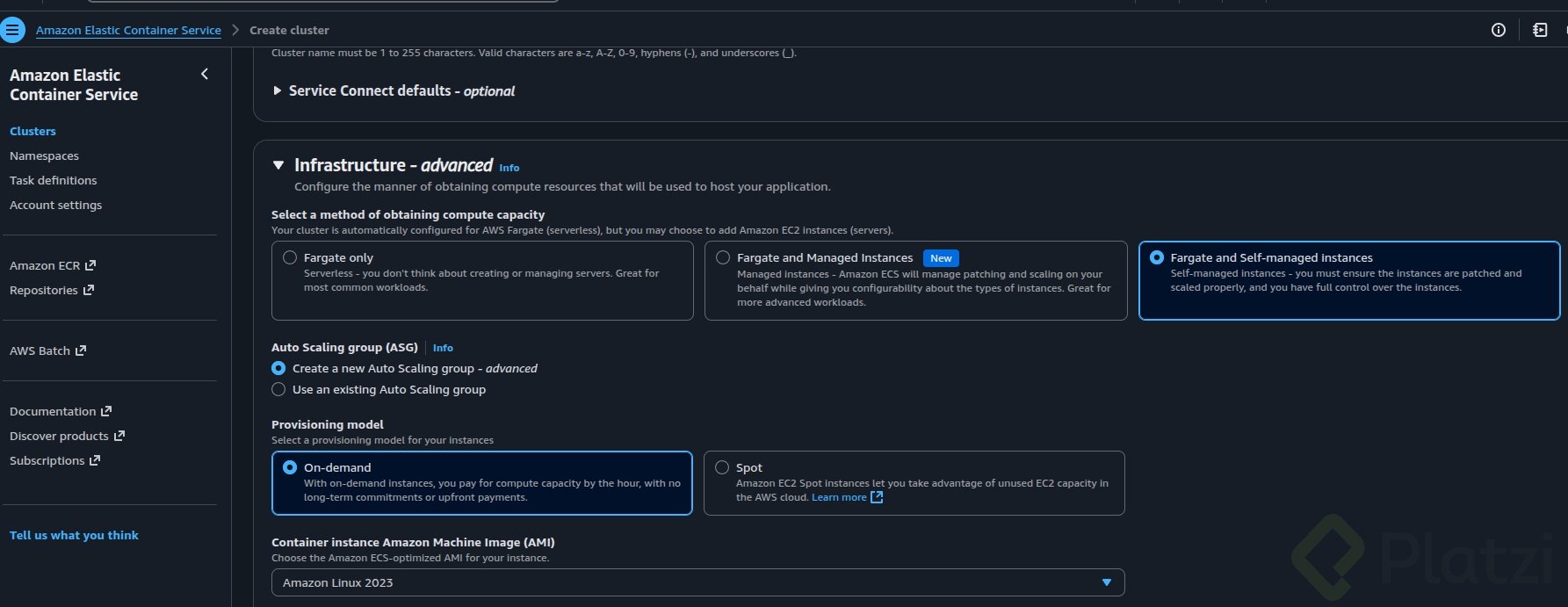
Task: Select Fargate and Self-managed instances option
Action: point(1157,257)
